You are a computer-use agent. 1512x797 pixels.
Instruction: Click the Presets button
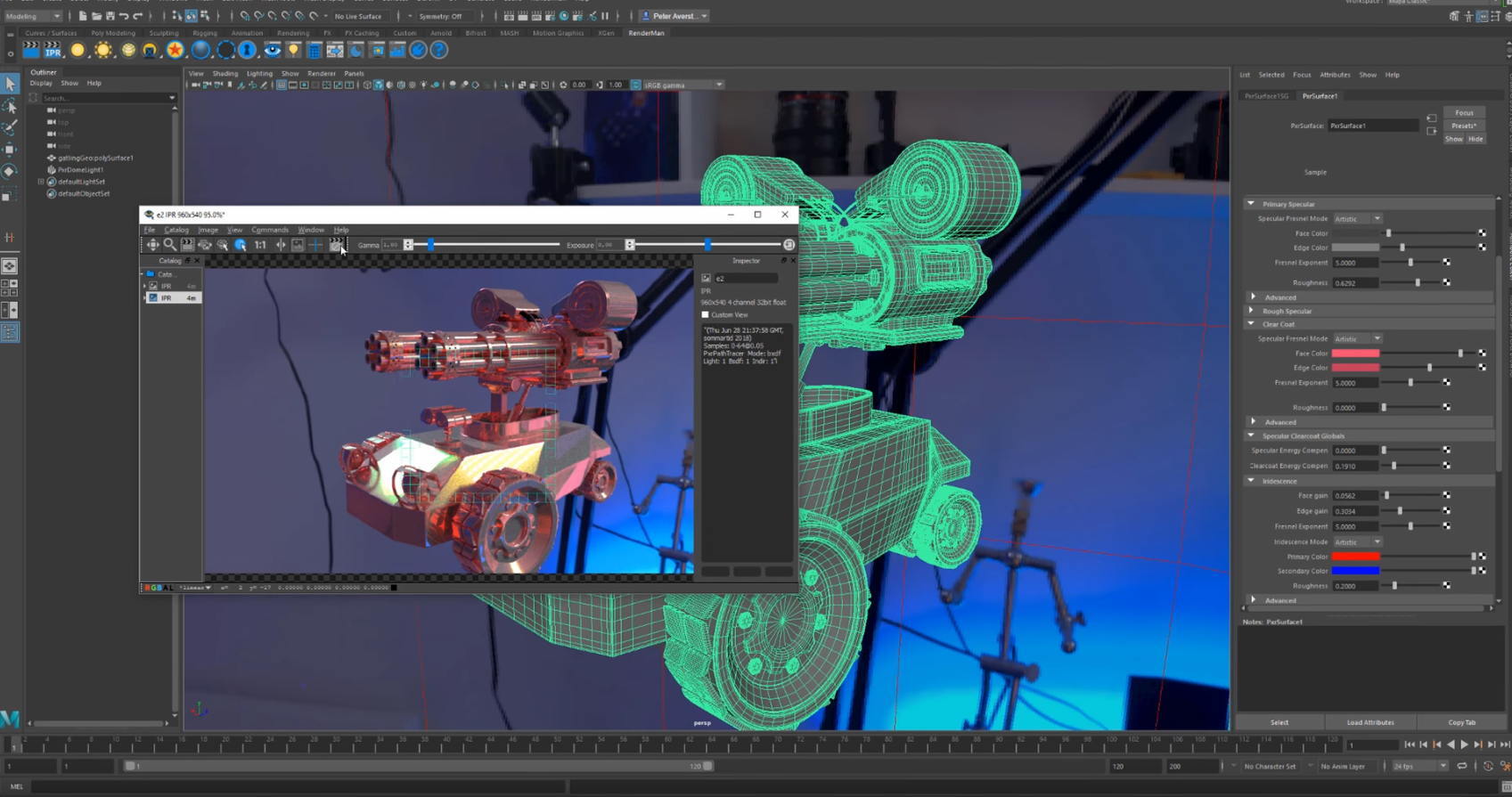[1464, 126]
